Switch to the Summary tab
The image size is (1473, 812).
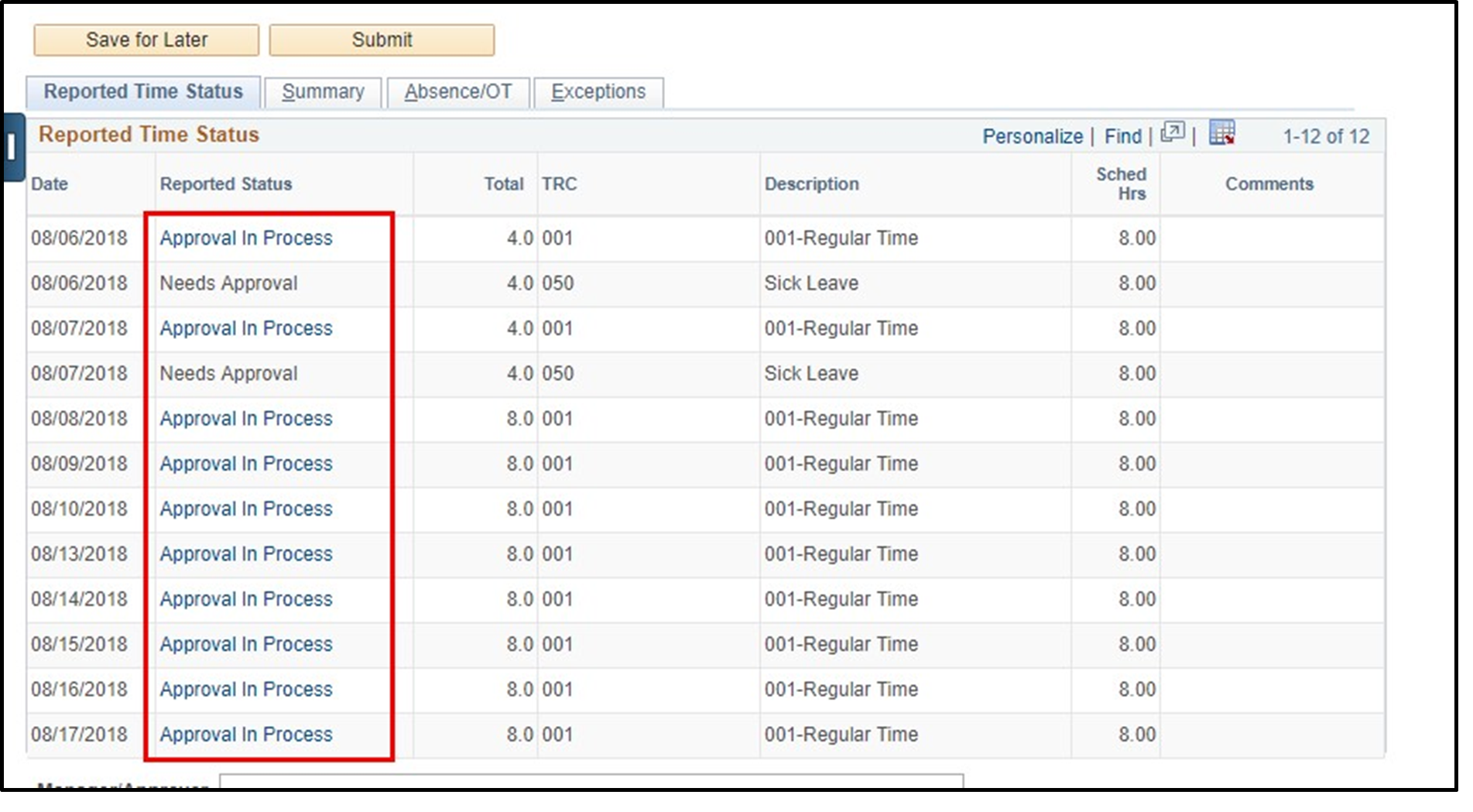[323, 91]
